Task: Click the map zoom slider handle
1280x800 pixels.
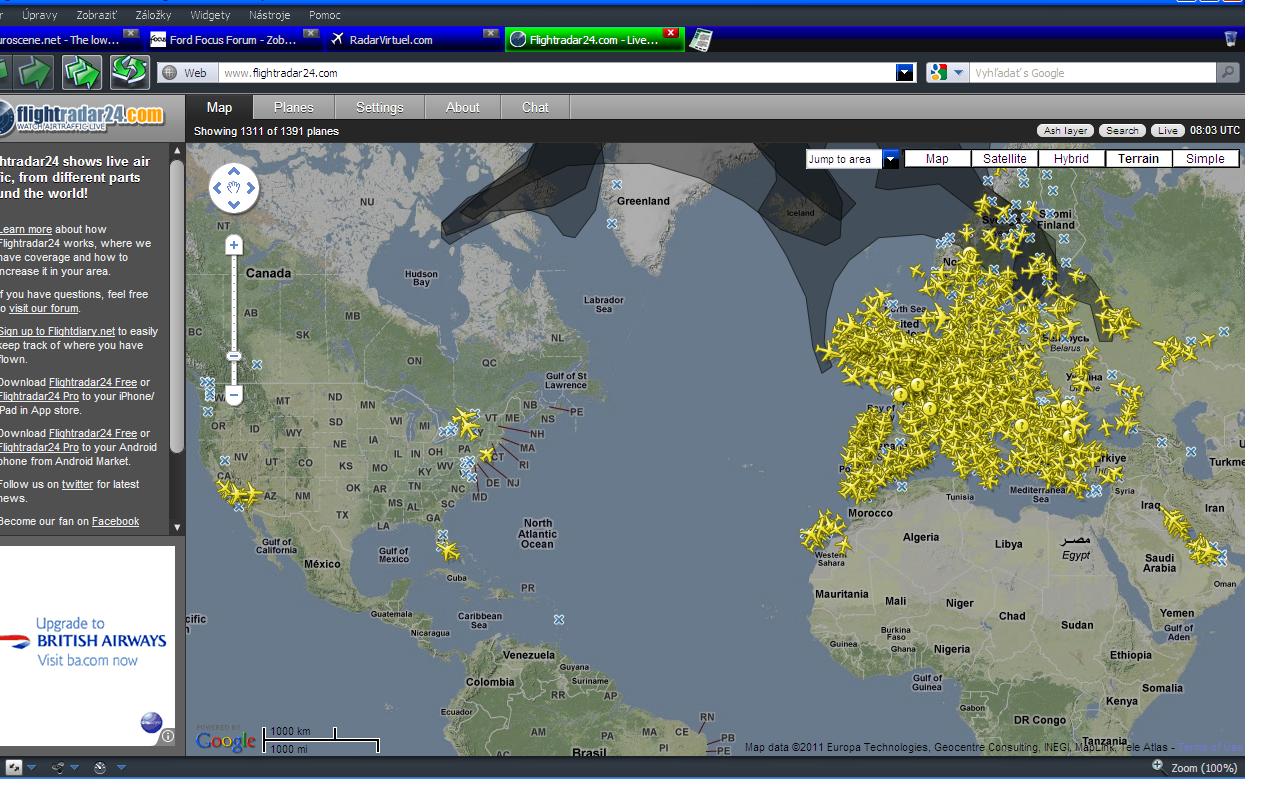Action: tap(234, 356)
